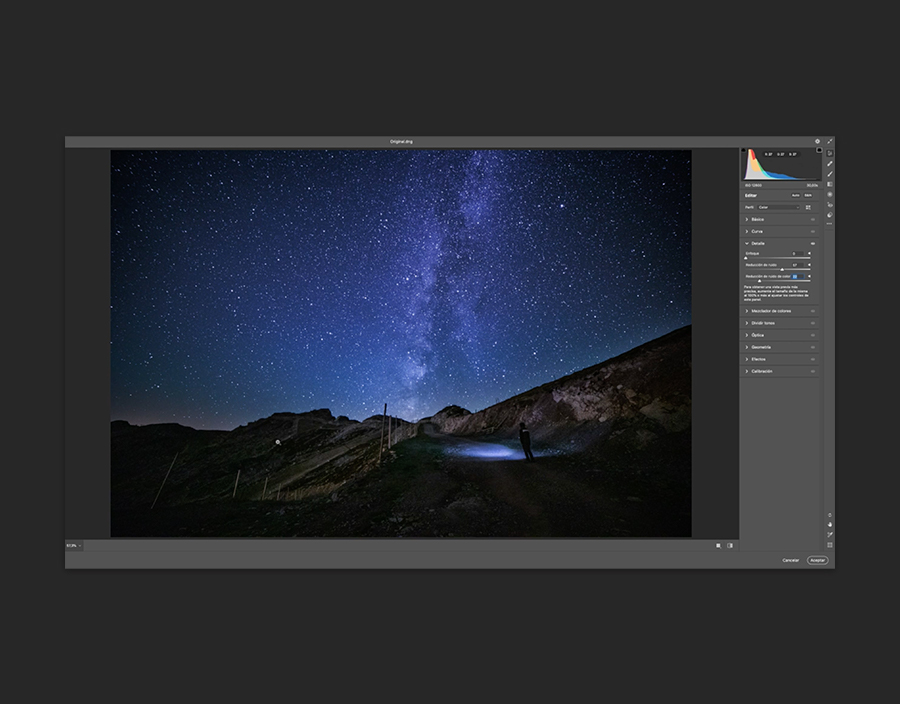Viewport: 900px width, 704px height.
Task: Toggle visibility of Efectos panel edits
Action: pyautogui.click(x=813, y=359)
